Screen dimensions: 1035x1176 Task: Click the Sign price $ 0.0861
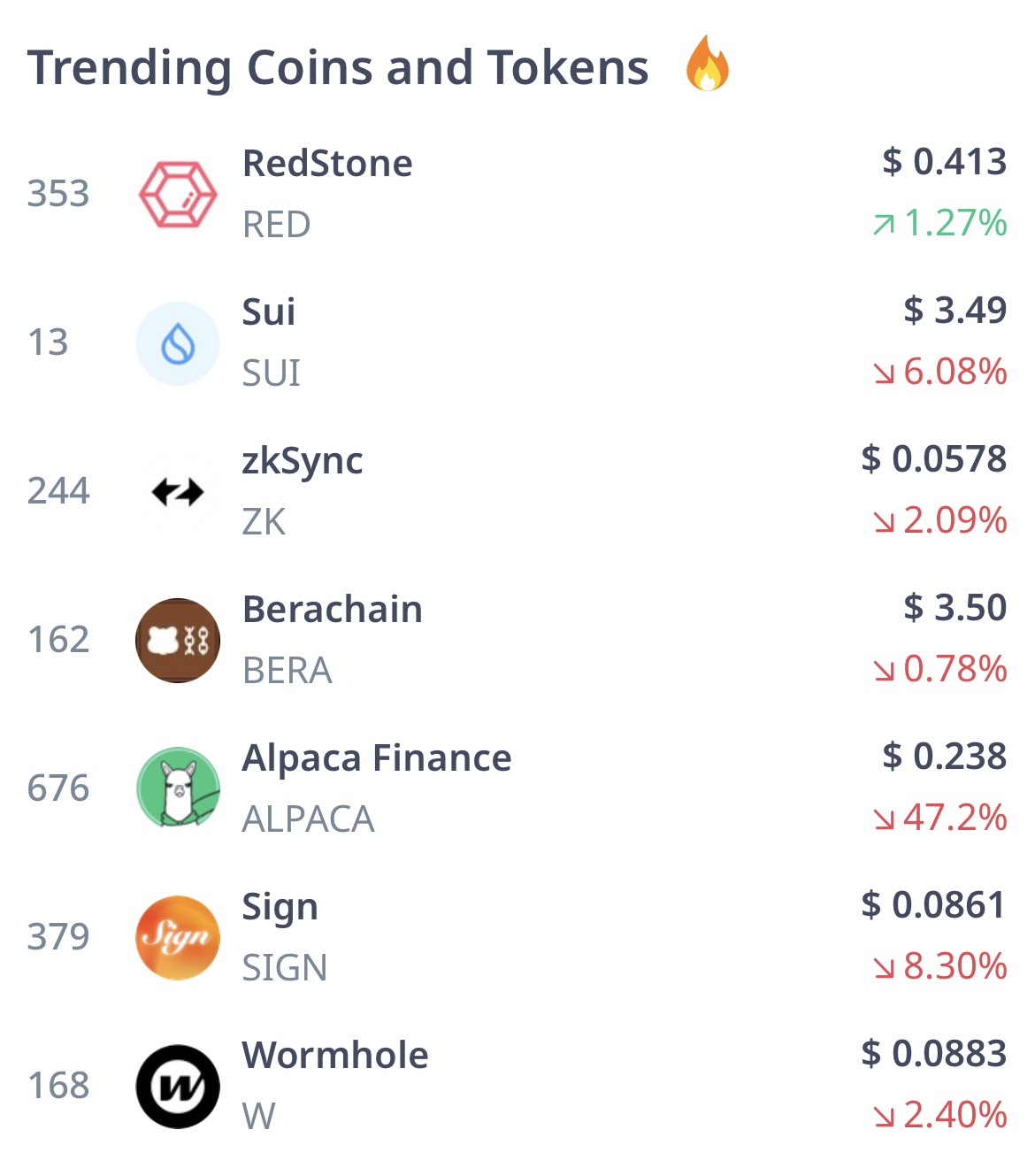934,905
